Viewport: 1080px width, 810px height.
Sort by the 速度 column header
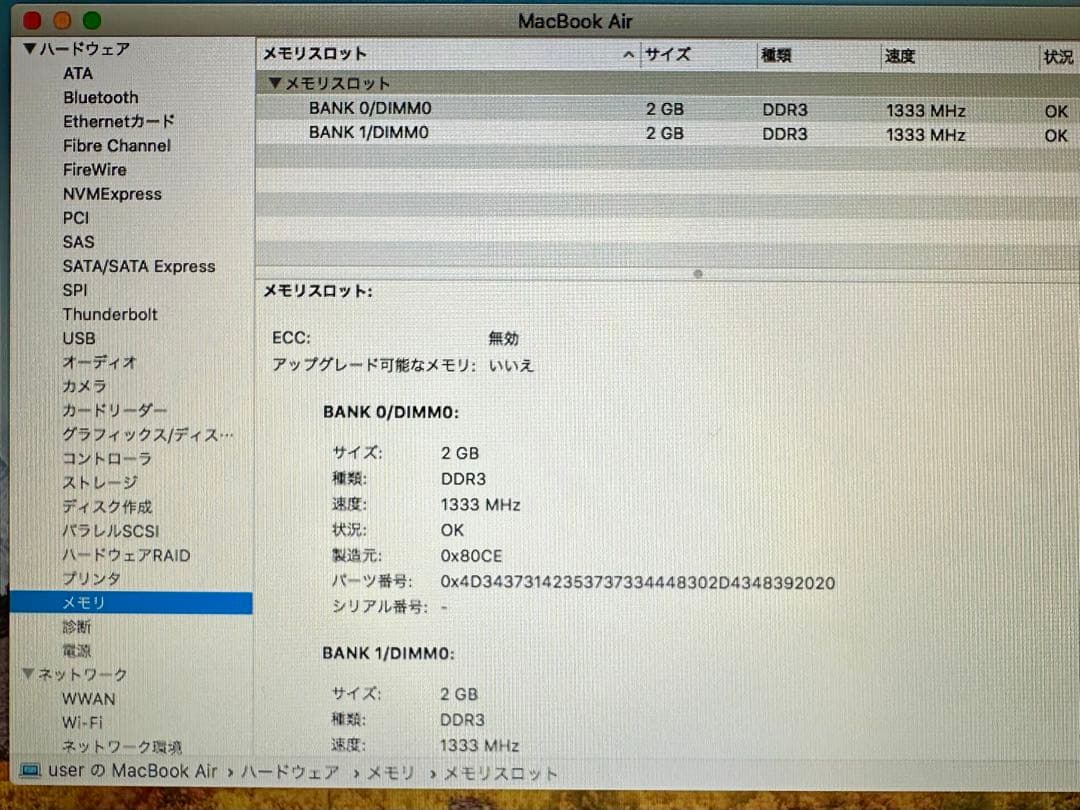click(900, 56)
